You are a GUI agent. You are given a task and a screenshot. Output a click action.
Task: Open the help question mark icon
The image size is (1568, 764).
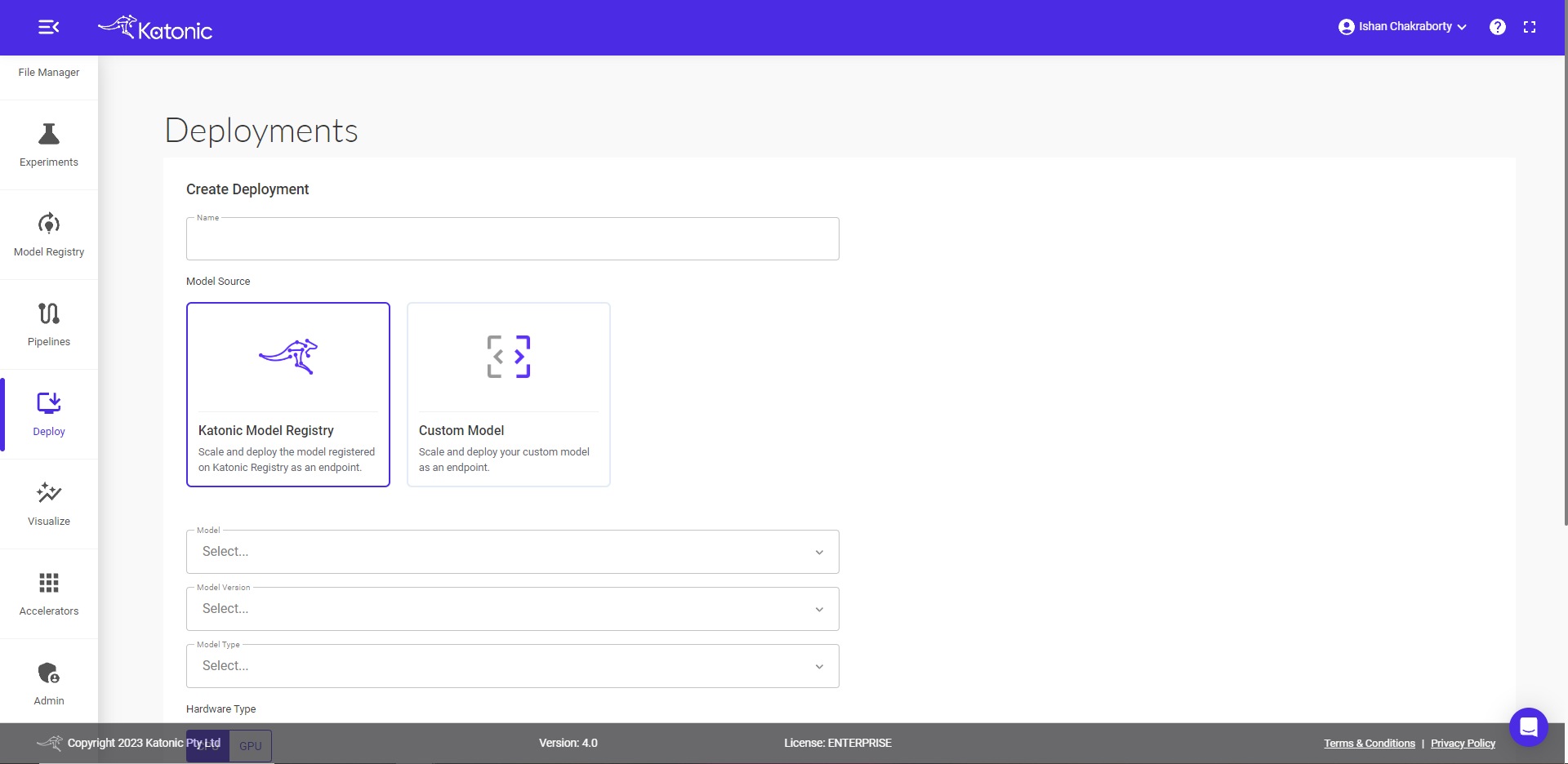1497,27
